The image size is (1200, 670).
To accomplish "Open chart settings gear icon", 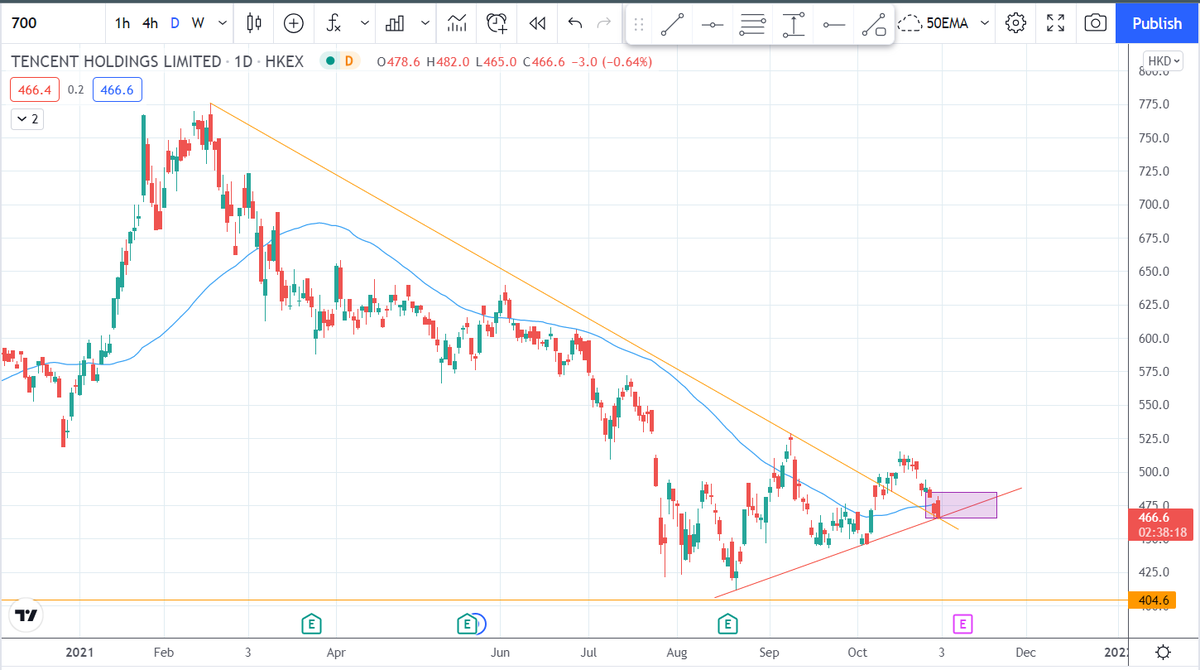I will 1016,22.
